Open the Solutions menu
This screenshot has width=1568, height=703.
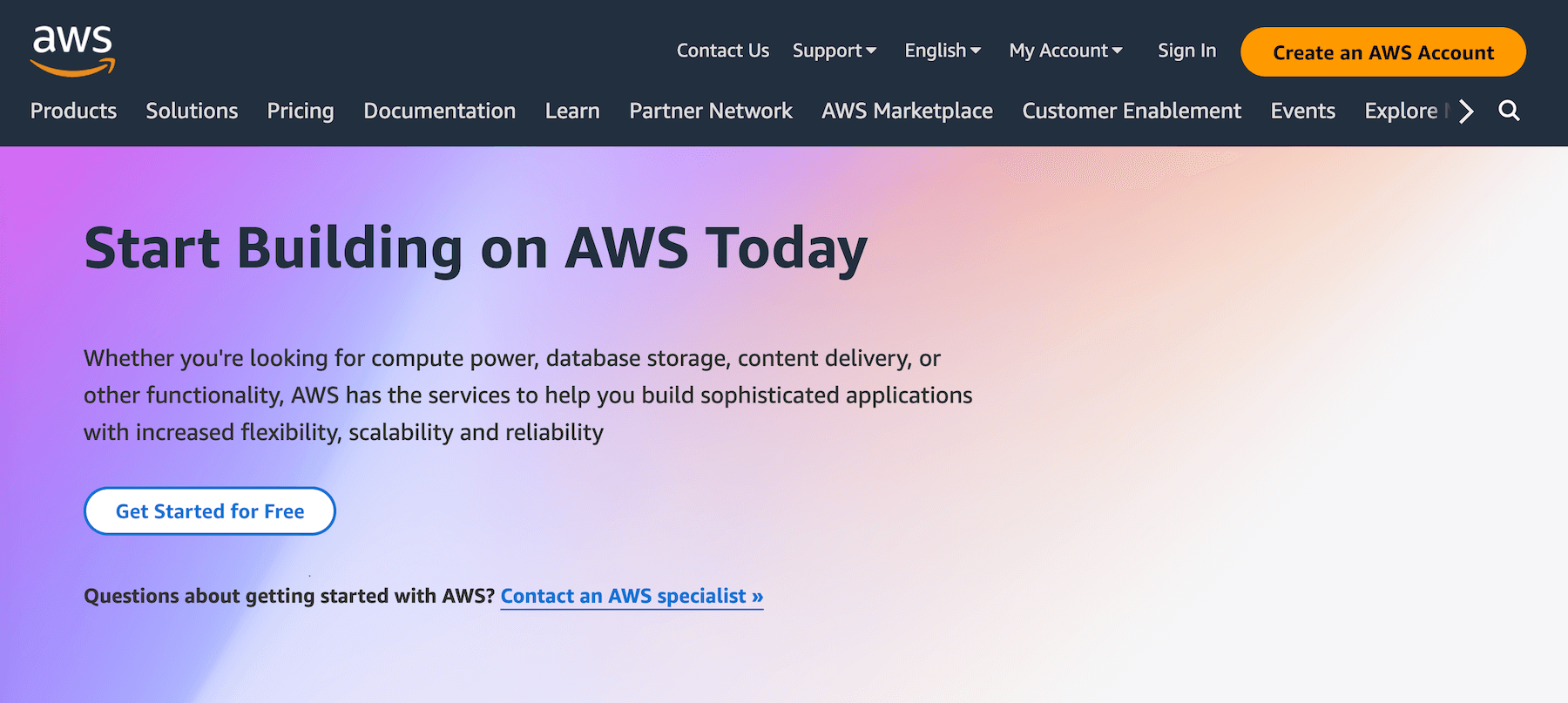pos(191,112)
